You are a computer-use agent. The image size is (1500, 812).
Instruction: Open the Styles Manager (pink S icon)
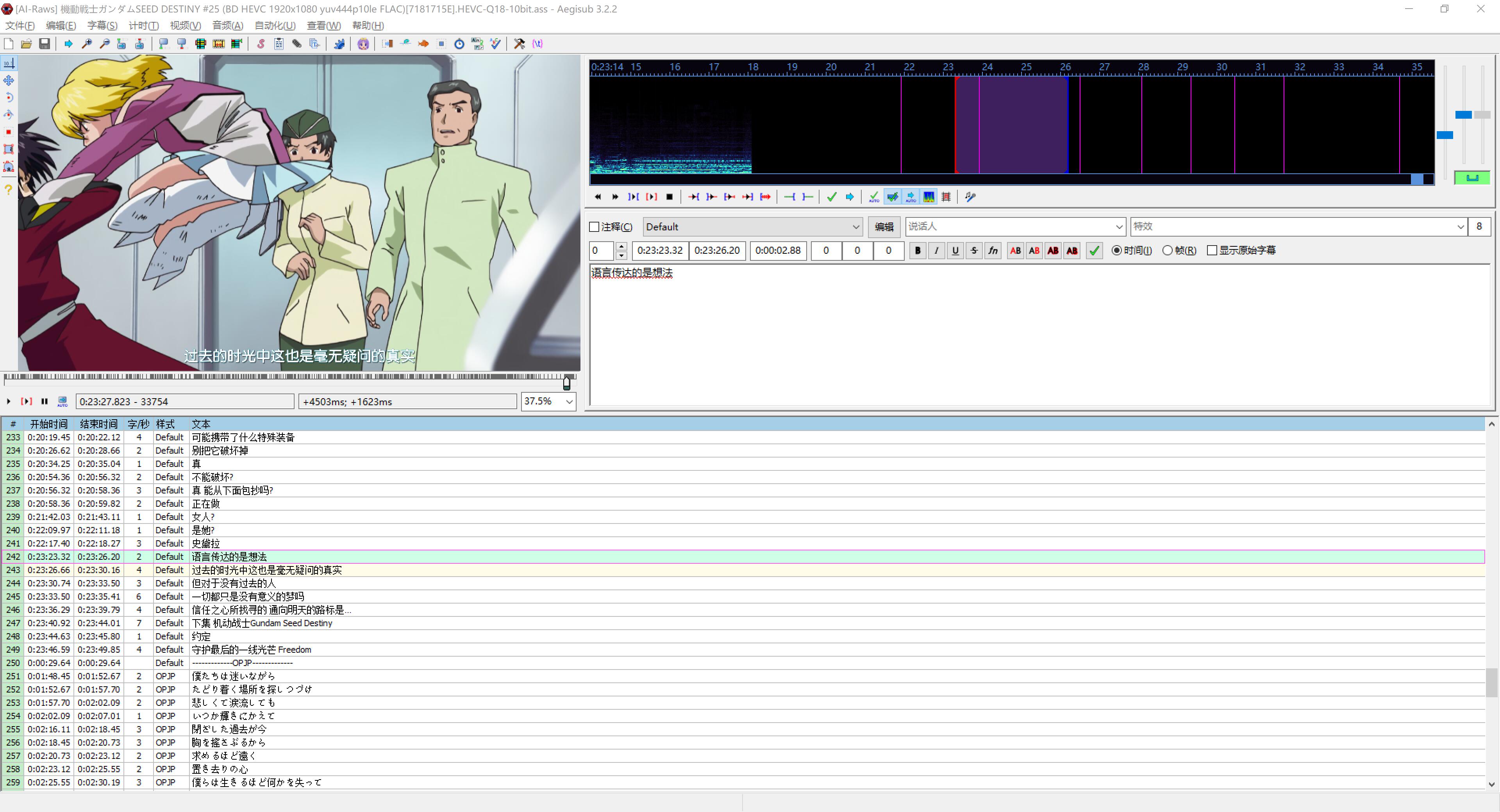(261, 44)
